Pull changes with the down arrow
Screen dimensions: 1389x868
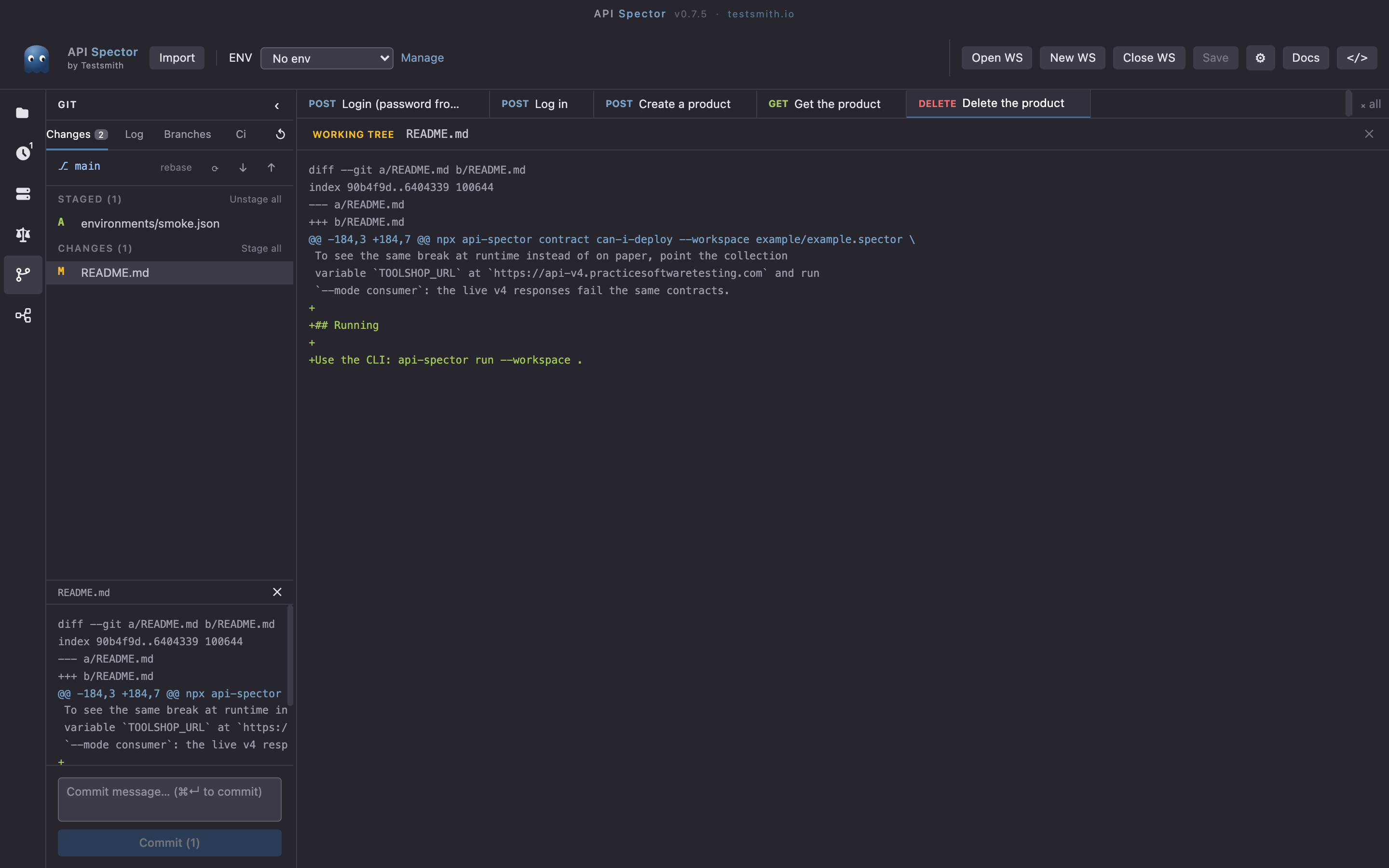(243, 168)
